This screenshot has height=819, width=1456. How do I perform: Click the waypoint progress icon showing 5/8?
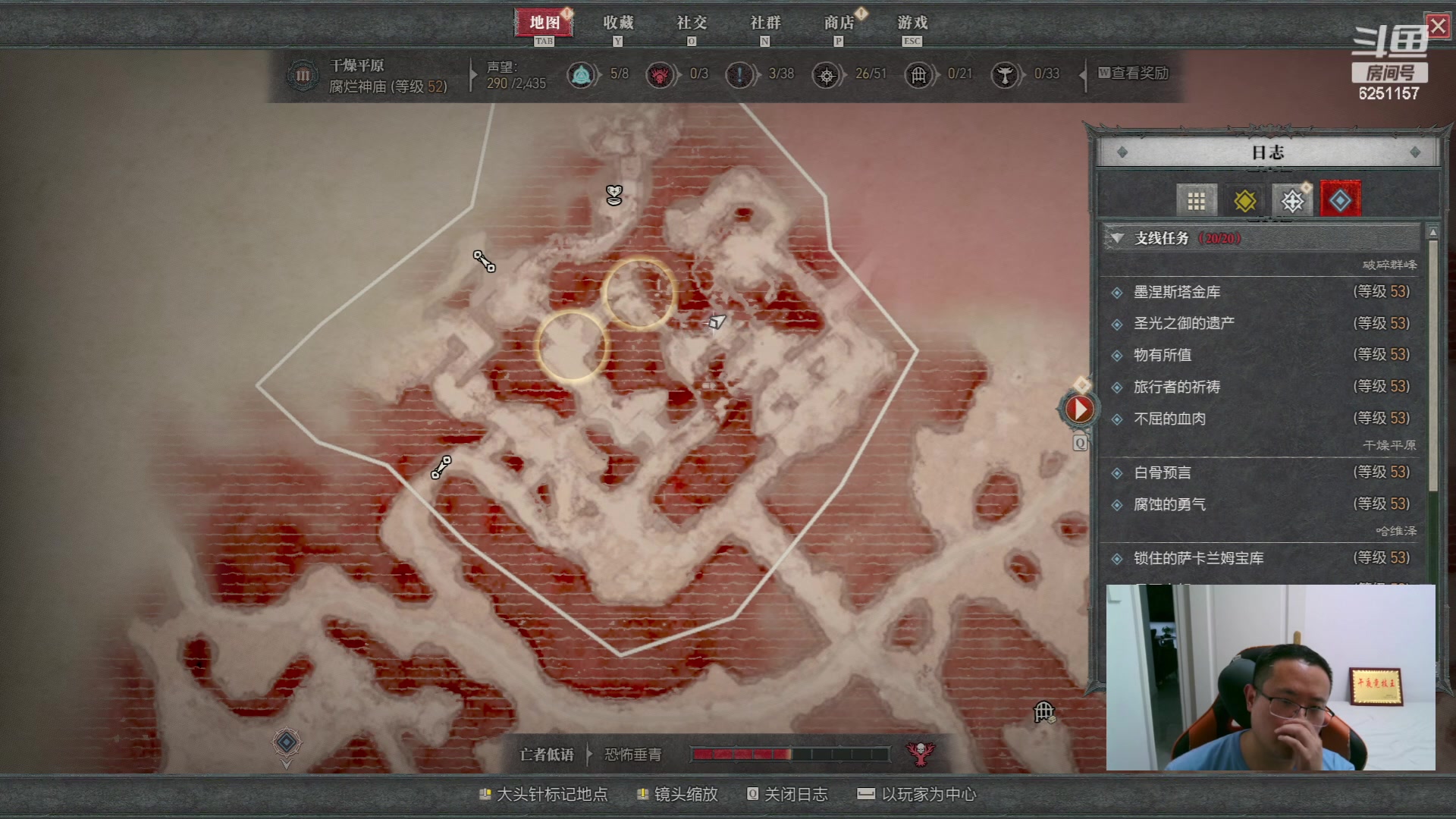point(582,74)
